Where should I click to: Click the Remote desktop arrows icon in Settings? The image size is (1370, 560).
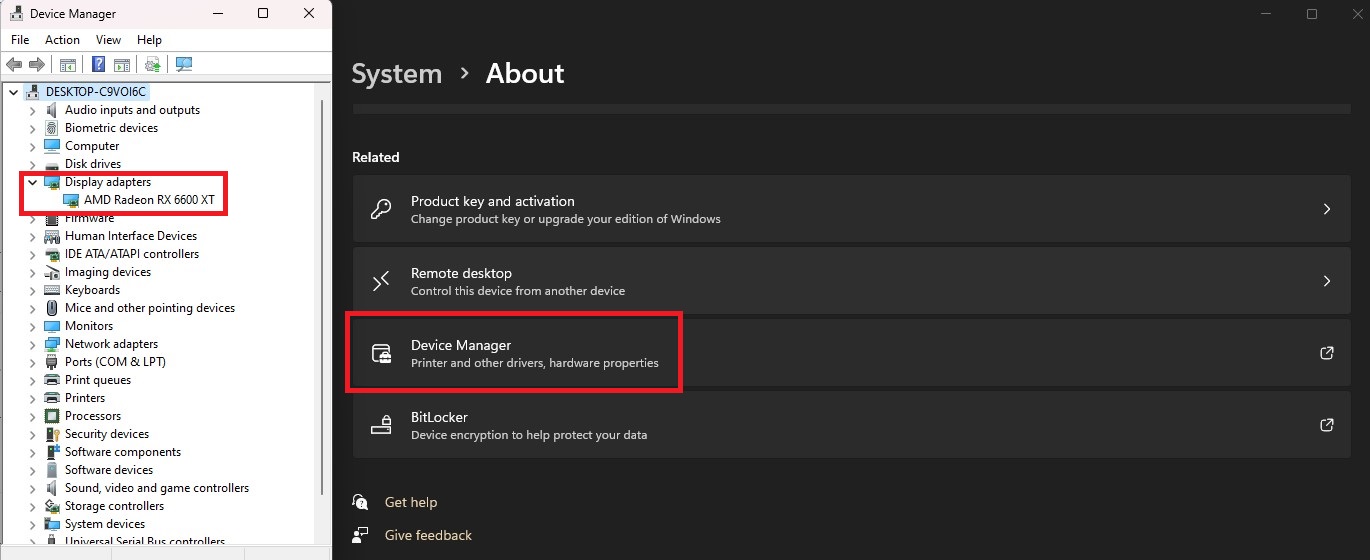click(381, 281)
